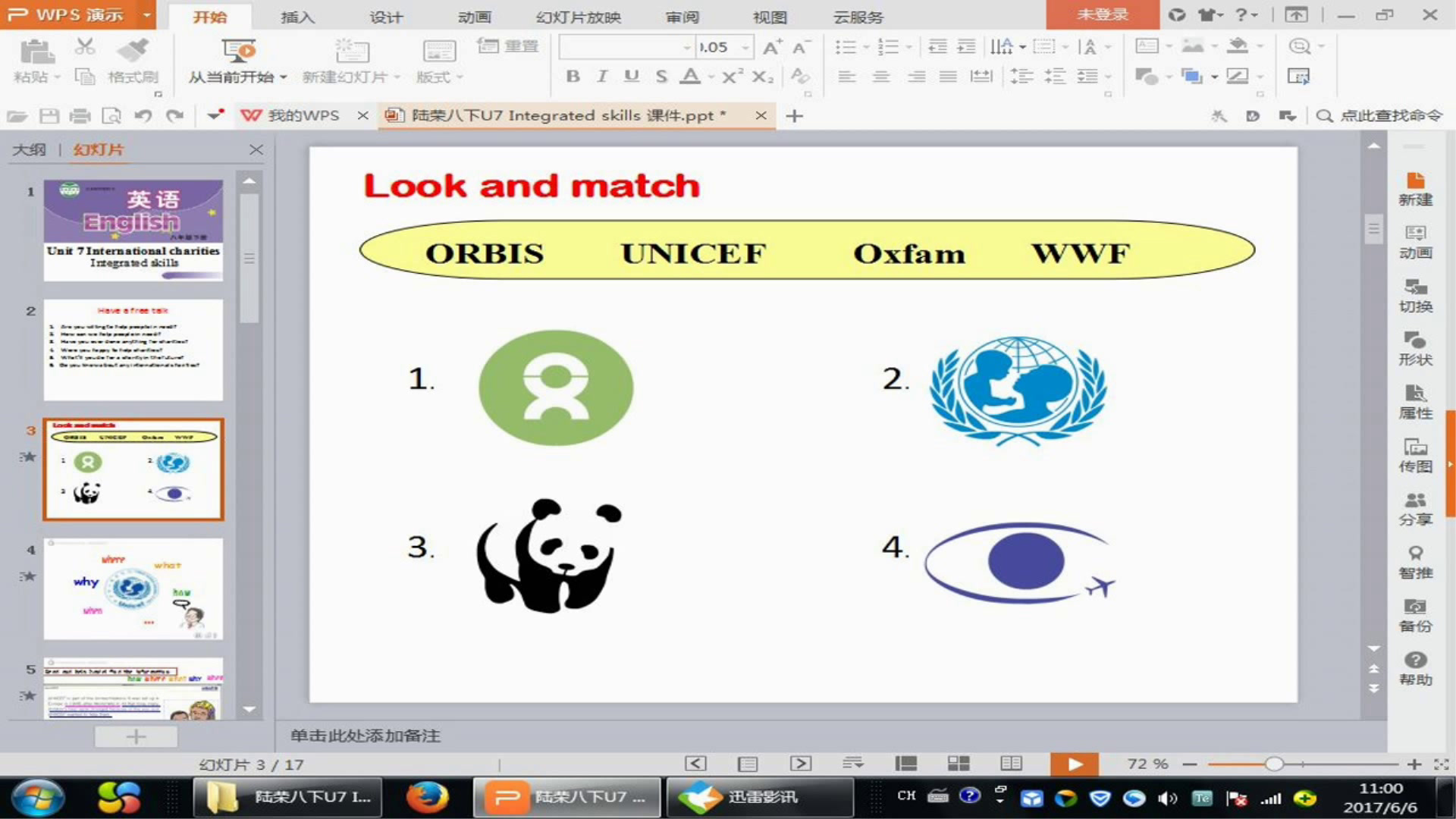Click the 未登录 login button
The height and width of the screenshot is (819, 1456).
pos(1103,14)
